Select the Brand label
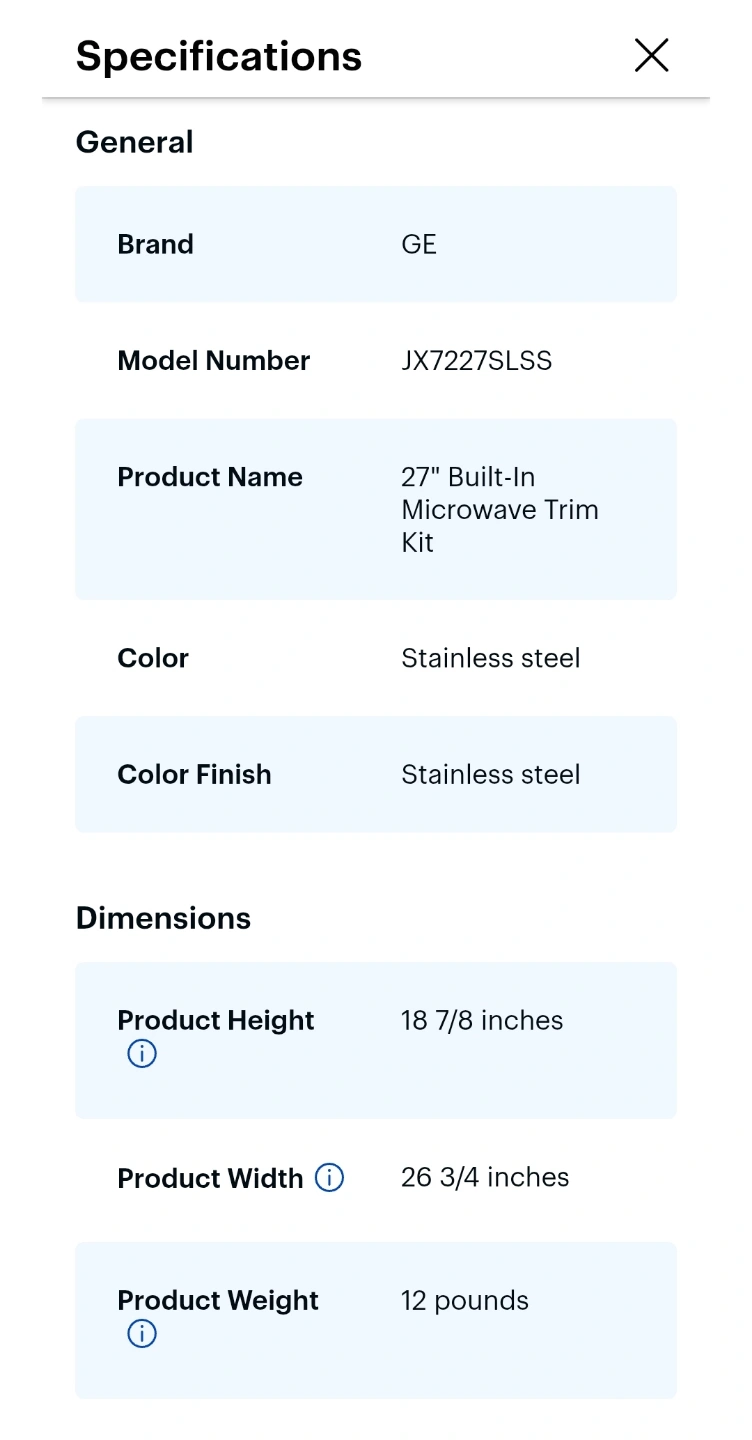The image size is (752, 1440). [x=156, y=244]
